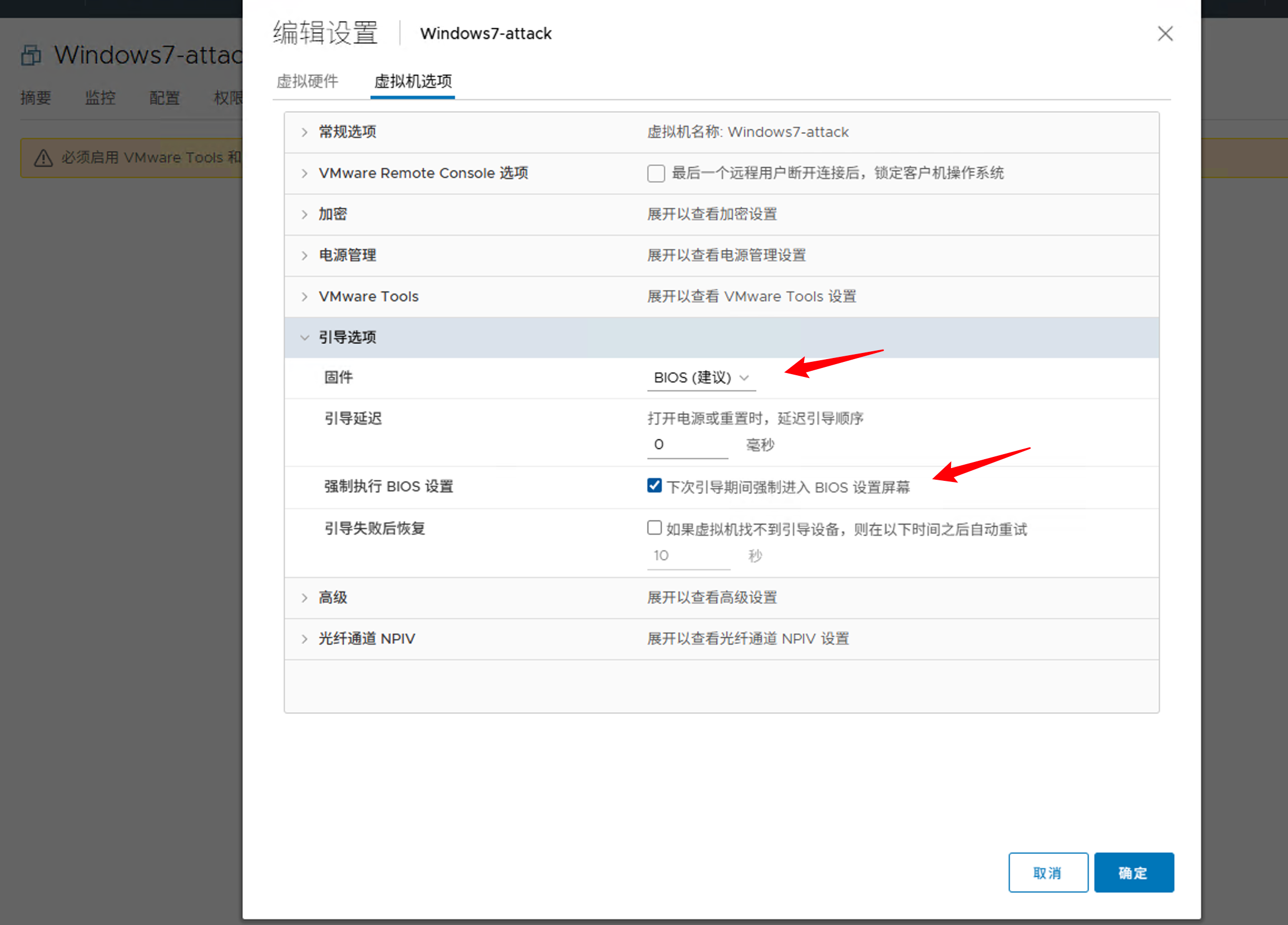Close the edit settings dialog with X
Viewport: 1288px width, 925px height.
click(x=1165, y=33)
